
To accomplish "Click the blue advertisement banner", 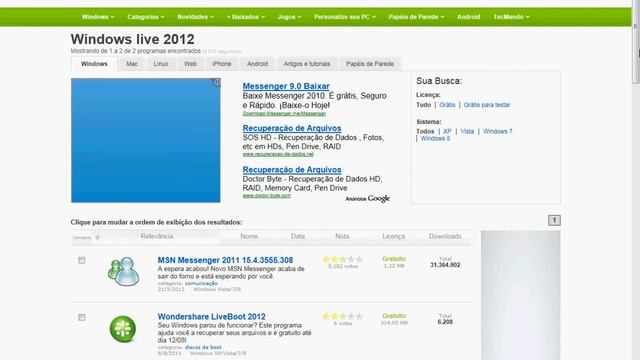I will (146, 140).
